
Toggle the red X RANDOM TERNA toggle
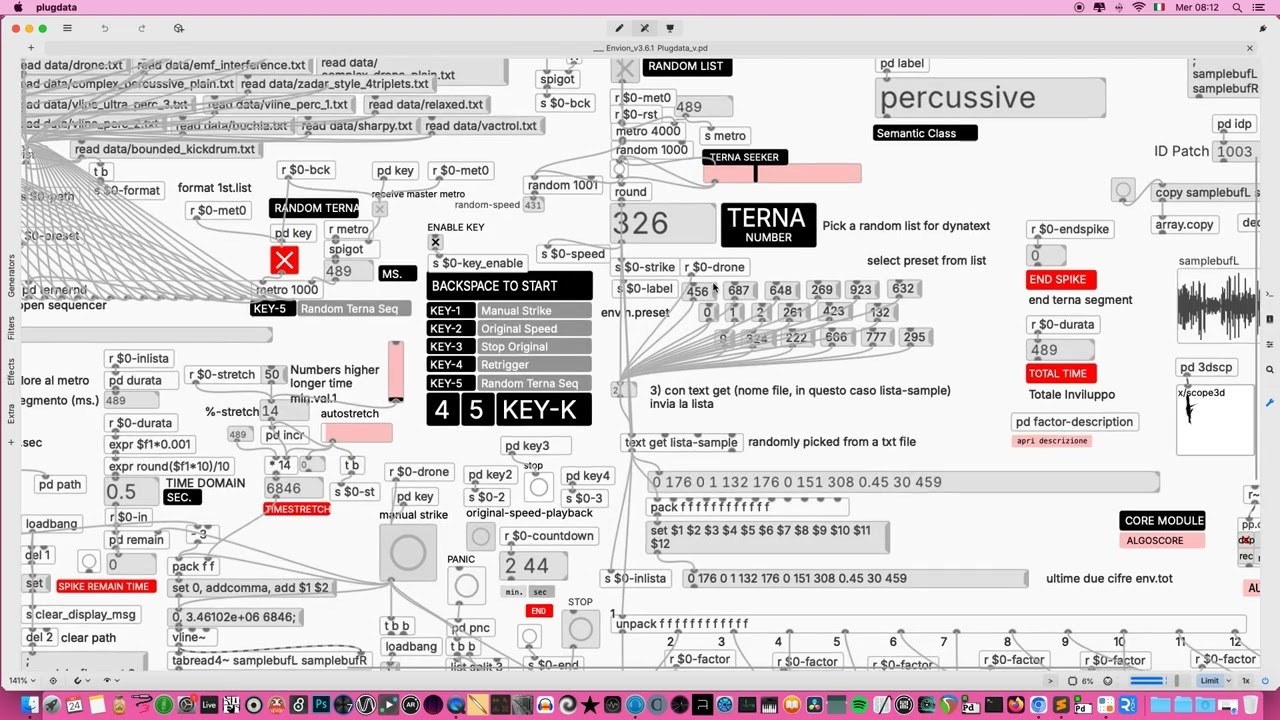(284, 261)
